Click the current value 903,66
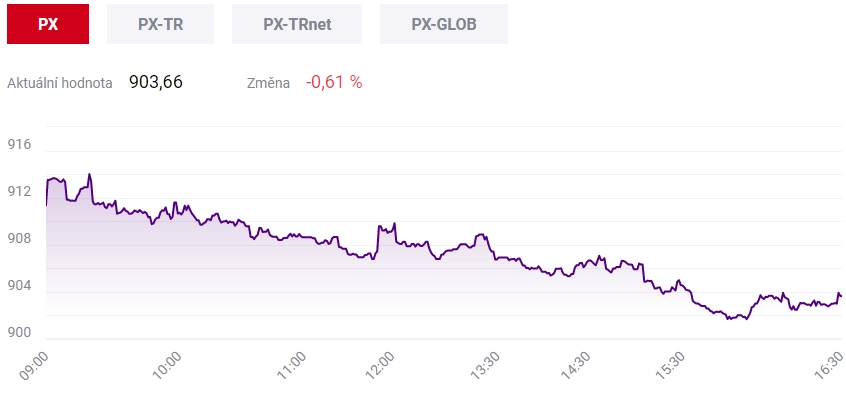Screen dimensions: 846x393 [x=156, y=83]
